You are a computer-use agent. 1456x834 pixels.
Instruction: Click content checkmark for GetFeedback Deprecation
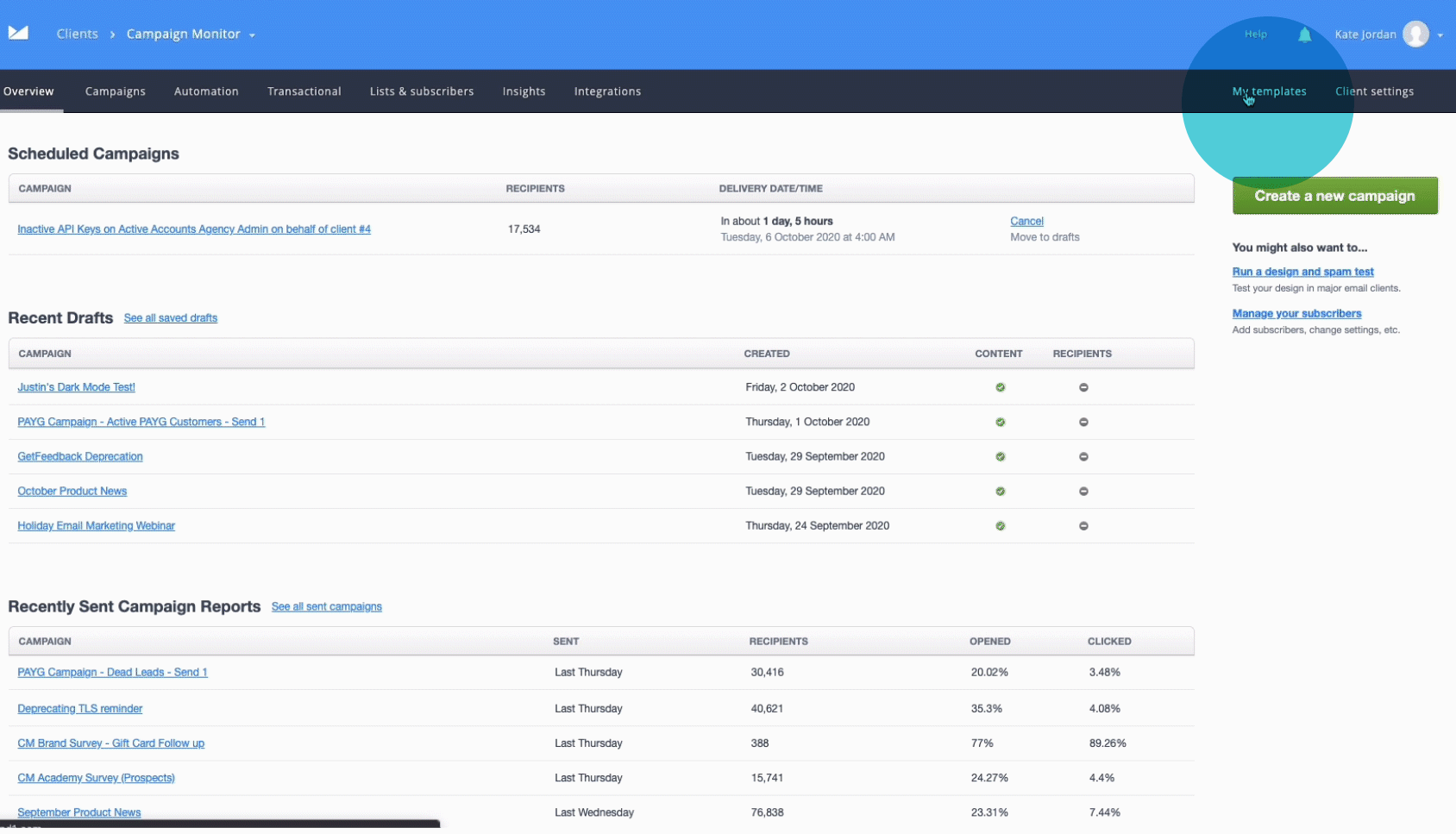(1001, 456)
